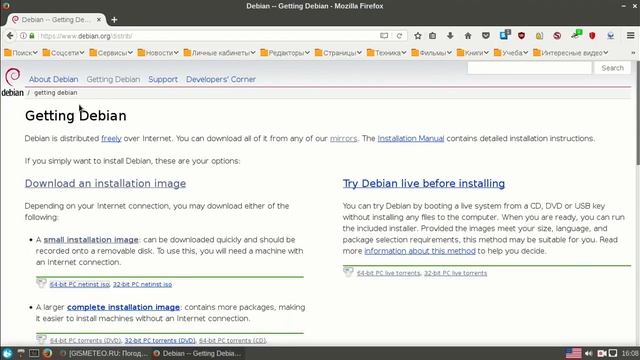Expand the Книги bookmarks folder
This screenshot has width=640, height=360.
coord(473,53)
